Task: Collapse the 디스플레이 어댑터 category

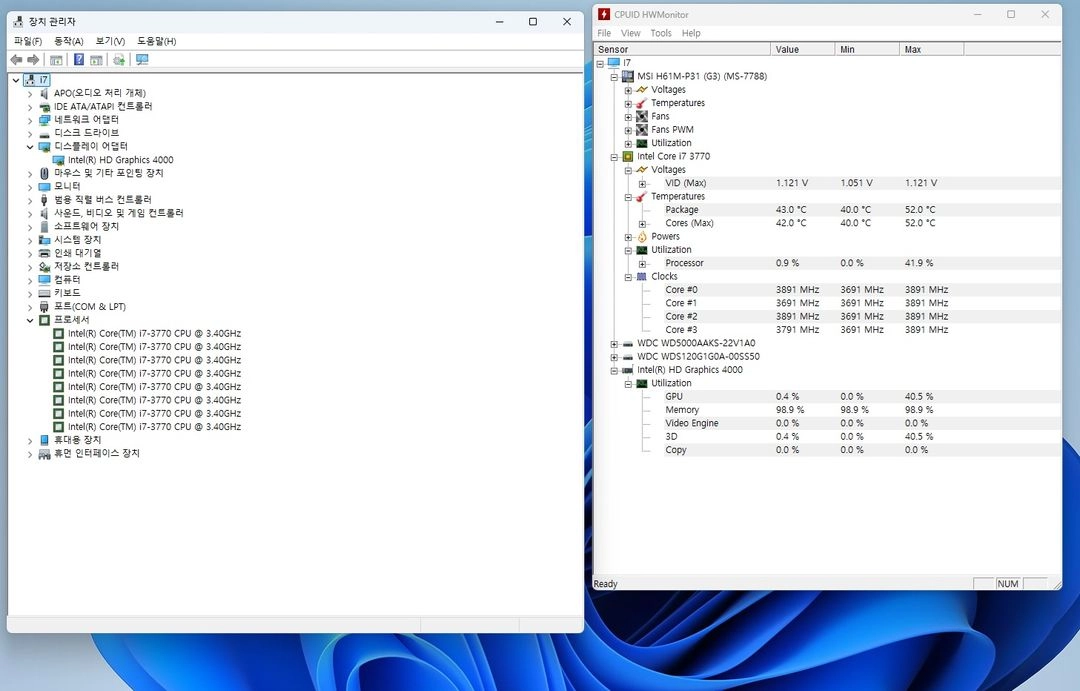Action: [30, 147]
